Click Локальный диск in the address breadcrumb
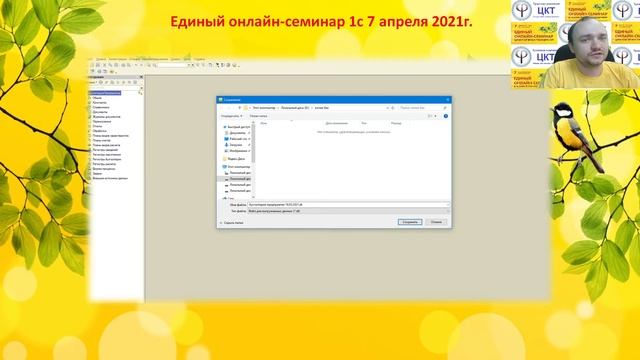This screenshot has height=360, width=640. point(295,108)
